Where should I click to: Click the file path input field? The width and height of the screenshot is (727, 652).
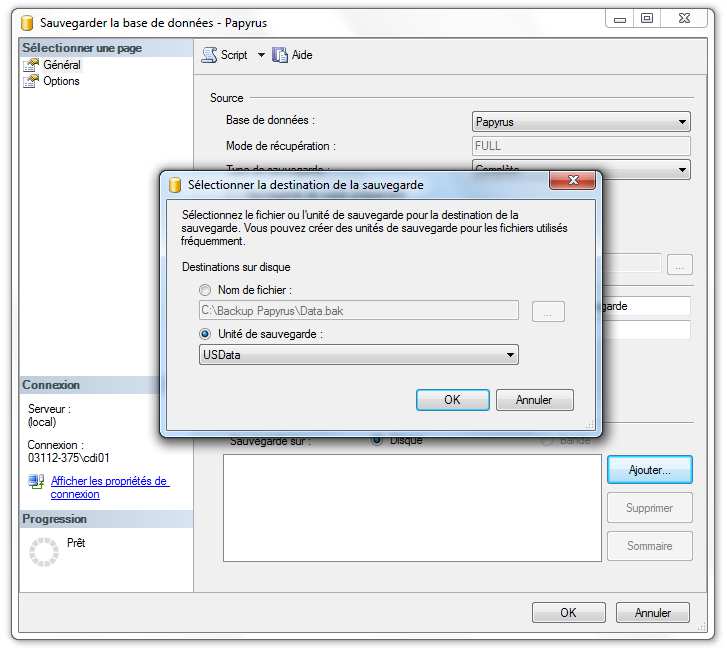359,311
